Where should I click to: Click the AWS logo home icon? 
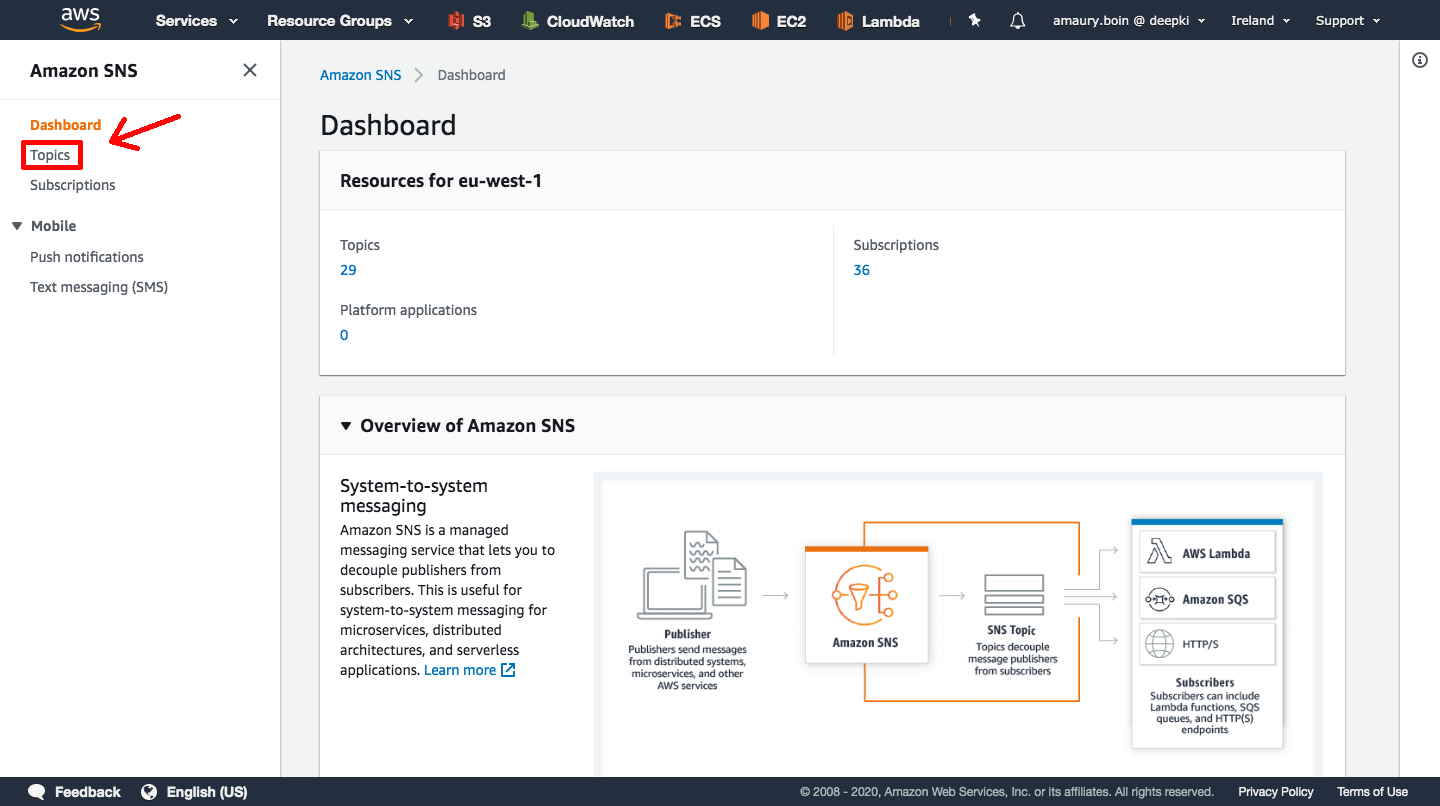pos(80,19)
